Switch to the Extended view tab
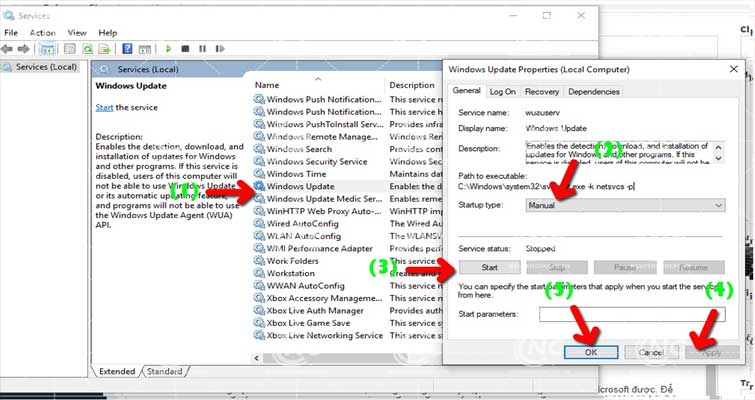 point(117,372)
